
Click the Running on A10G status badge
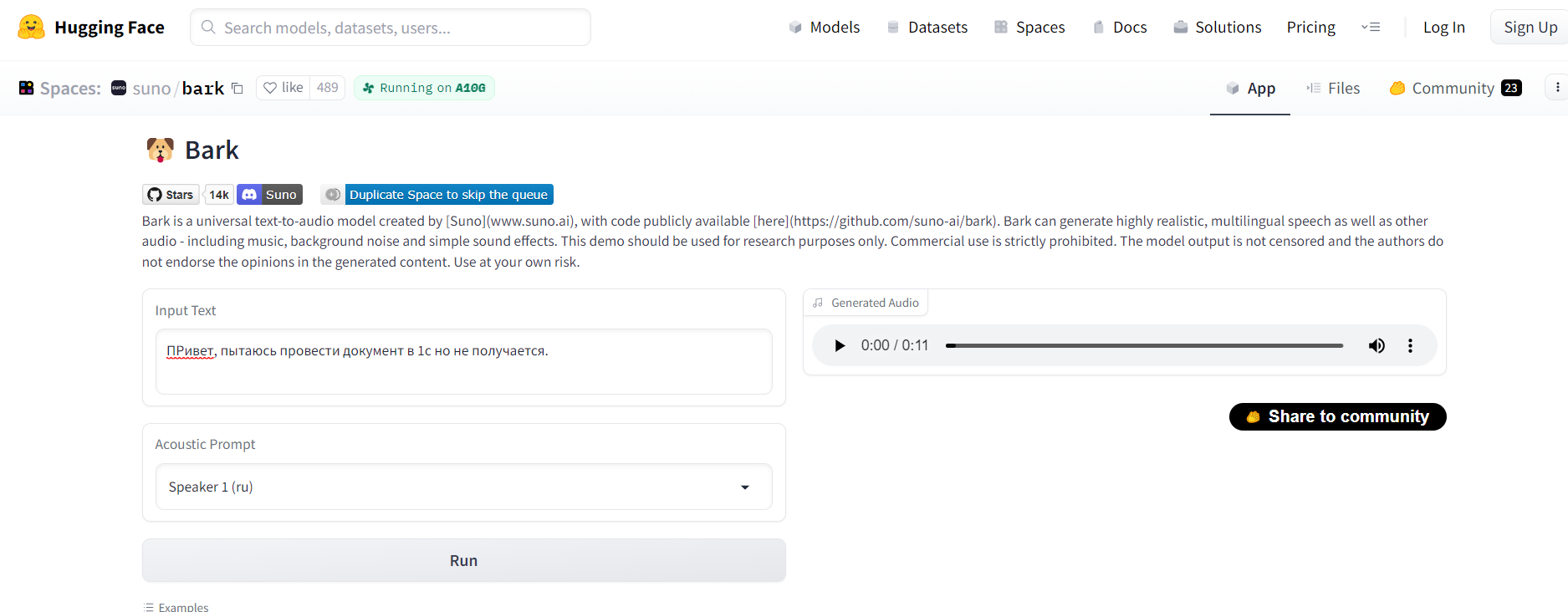(x=424, y=88)
